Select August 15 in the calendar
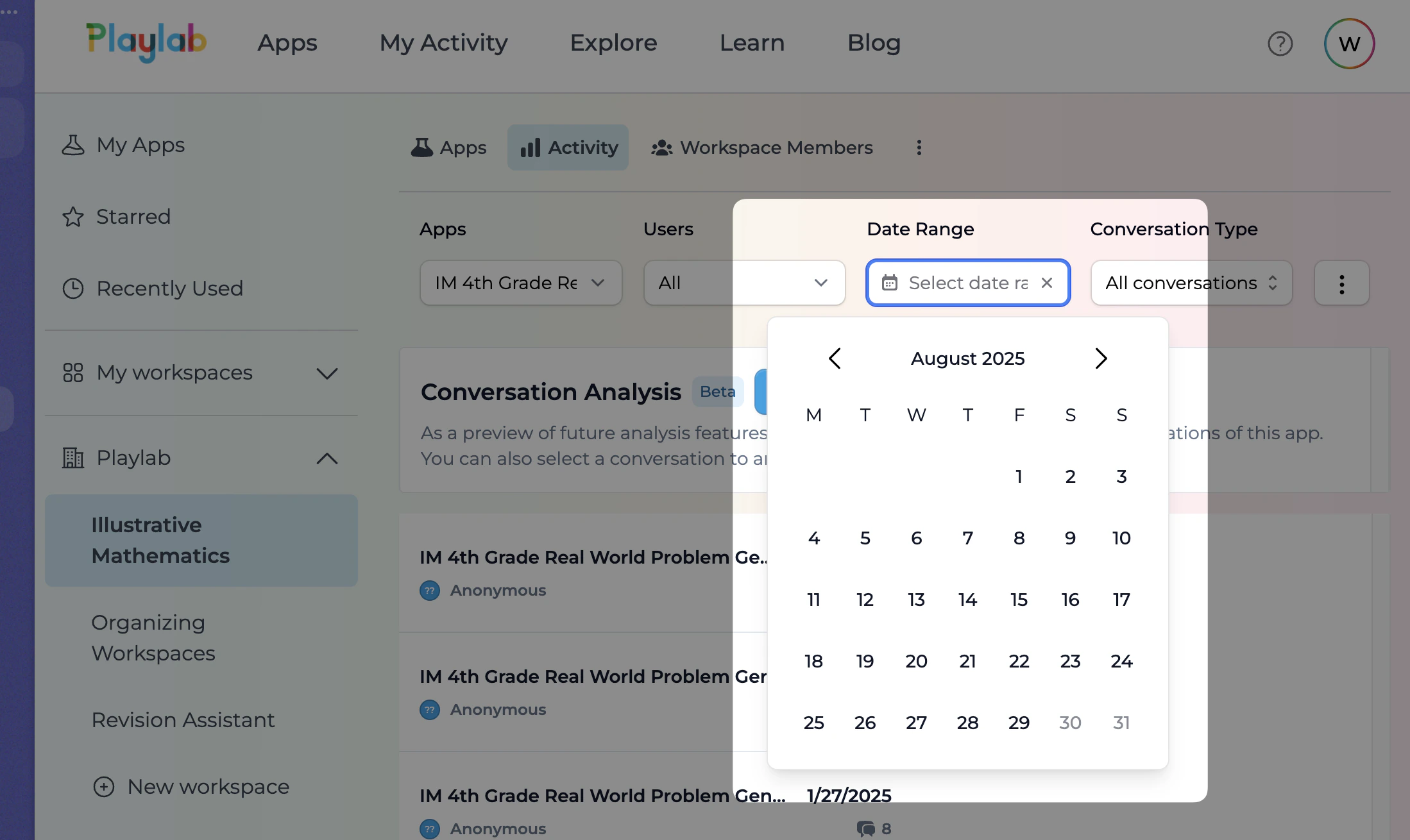 tap(1019, 600)
